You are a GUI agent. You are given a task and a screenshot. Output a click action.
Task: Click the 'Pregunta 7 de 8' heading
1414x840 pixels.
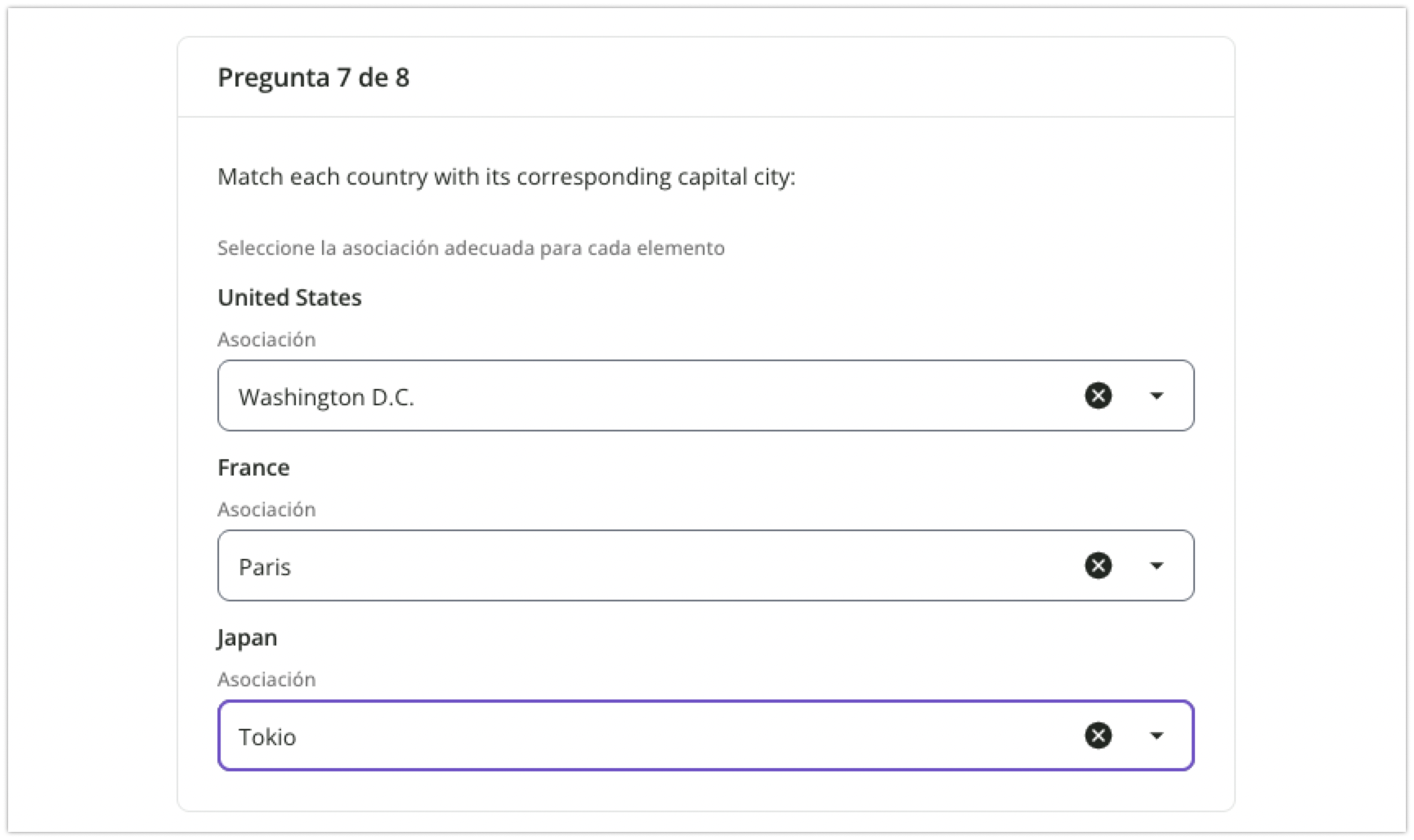point(313,78)
